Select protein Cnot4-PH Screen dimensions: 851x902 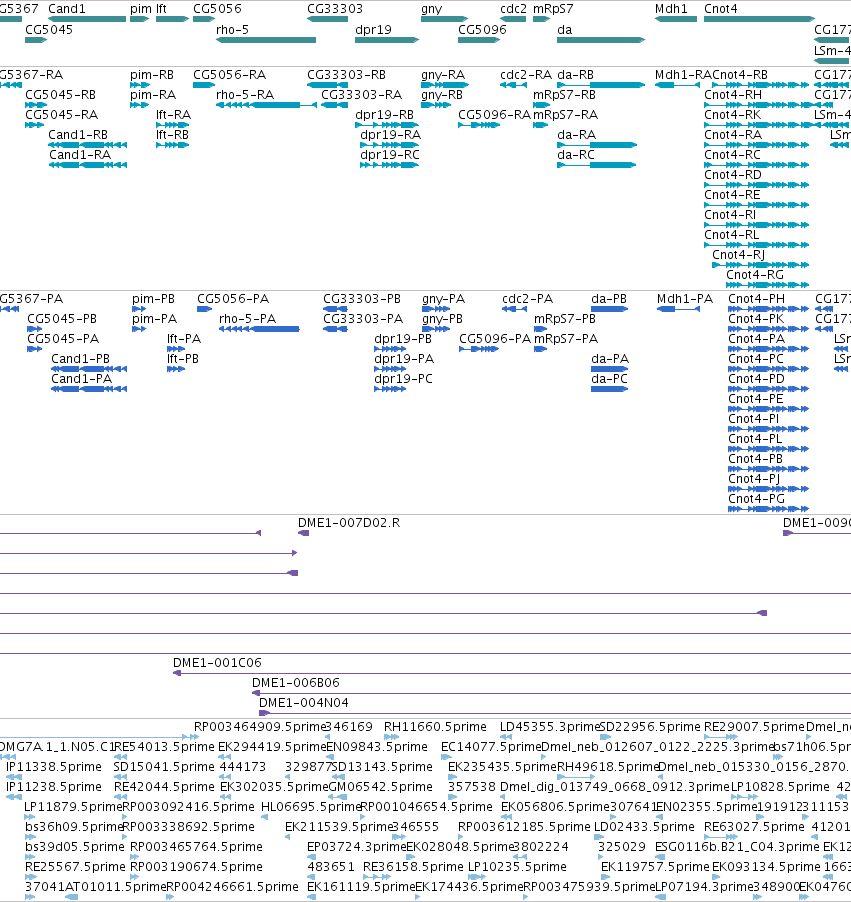757,299
